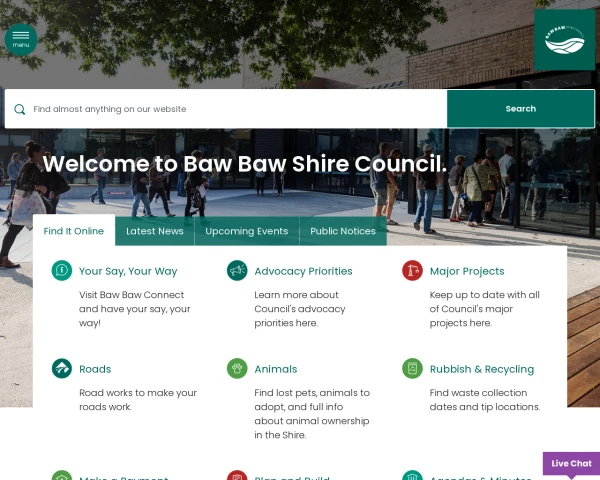Select the Find It Online tab
600x480 pixels.
[x=74, y=231]
